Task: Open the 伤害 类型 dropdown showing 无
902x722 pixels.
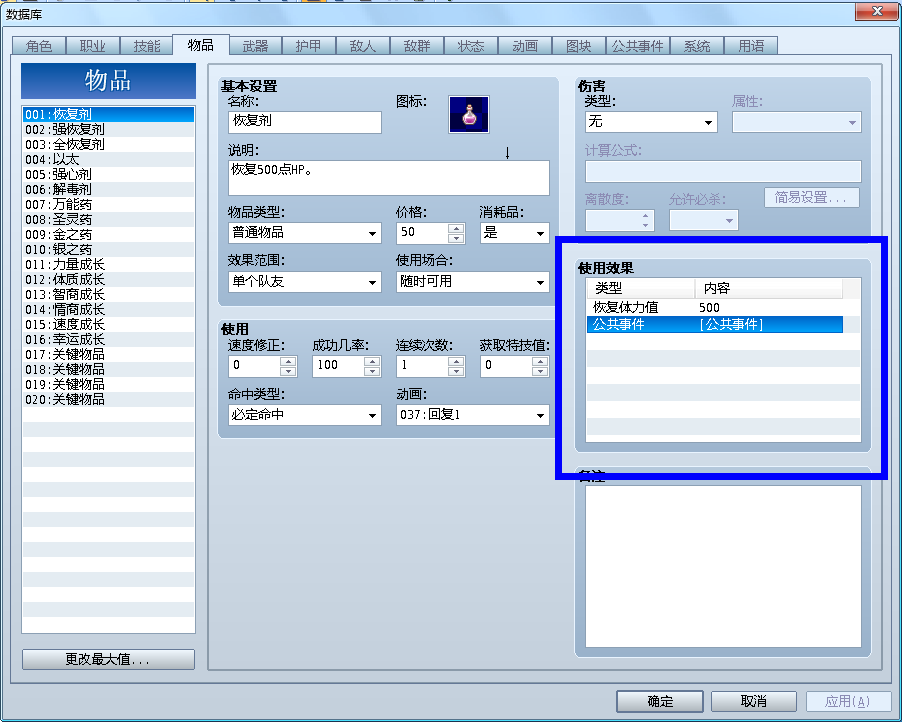Action: (x=651, y=122)
